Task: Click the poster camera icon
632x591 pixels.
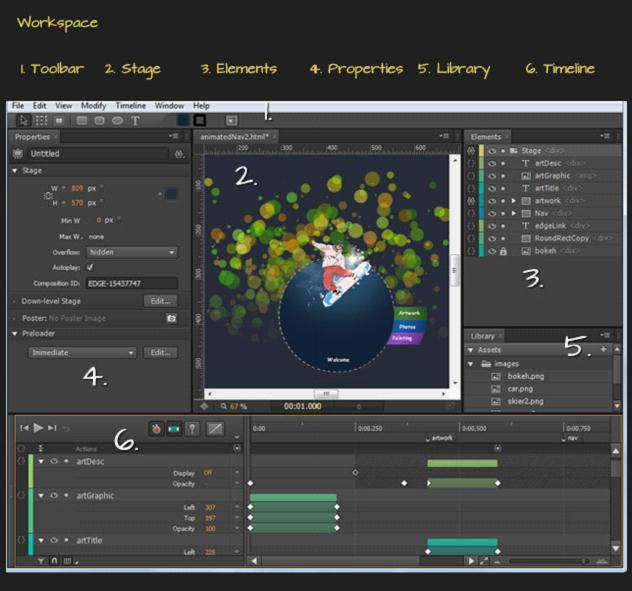Action: point(172,318)
